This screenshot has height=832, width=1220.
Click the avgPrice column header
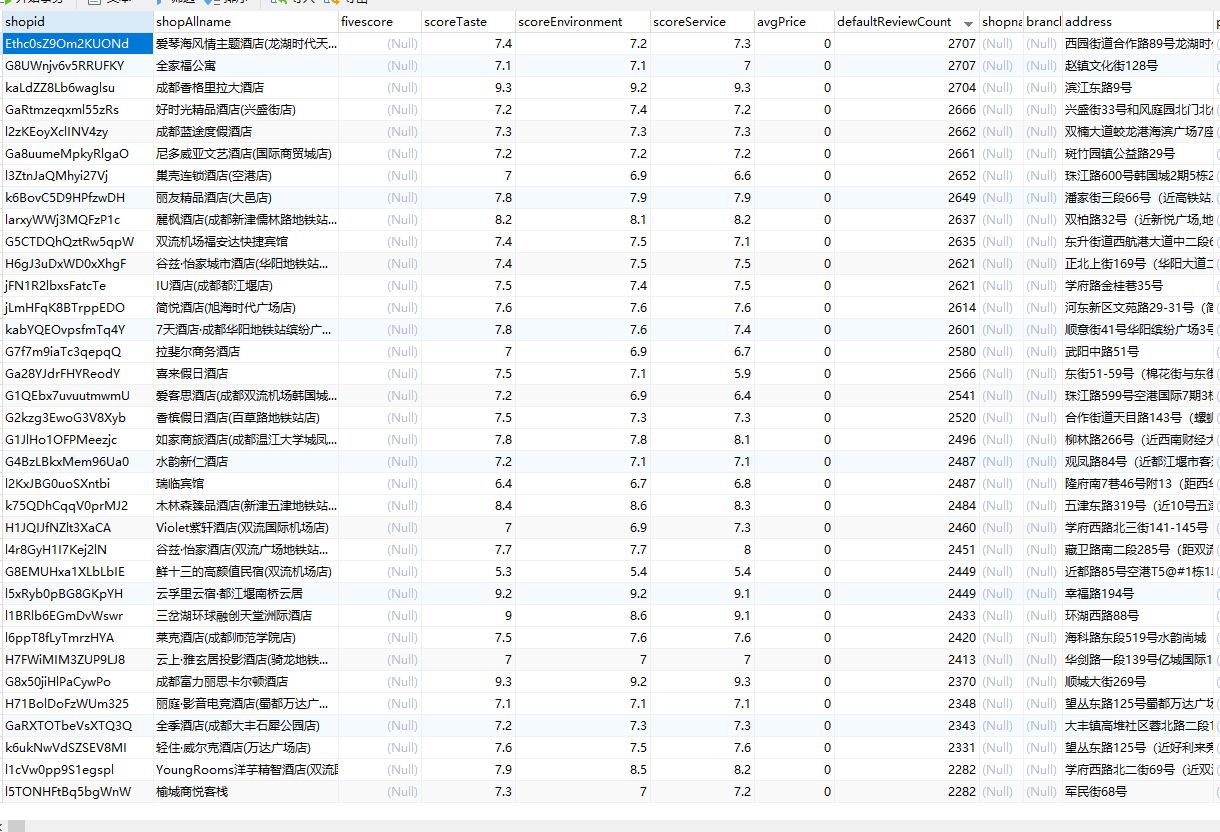tap(793, 21)
